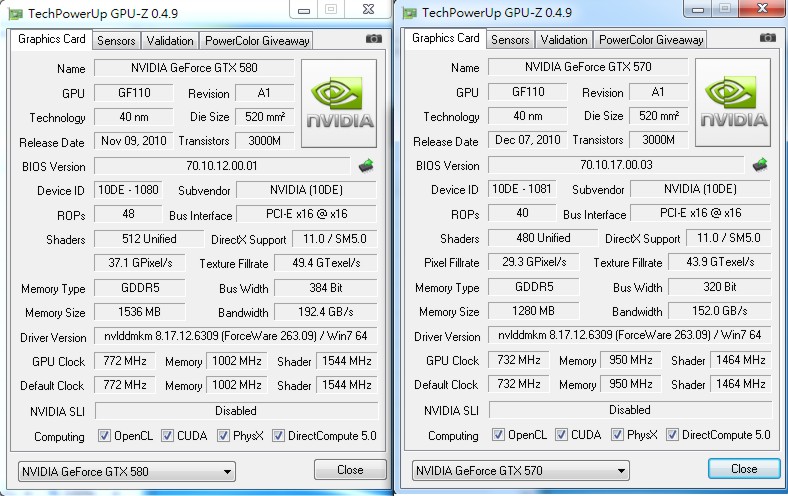Toggle DirectCompute 5.0 checkbox in GTX 570 window
Image resolution: width=788 pixels, height=496 pixels.
672,435
